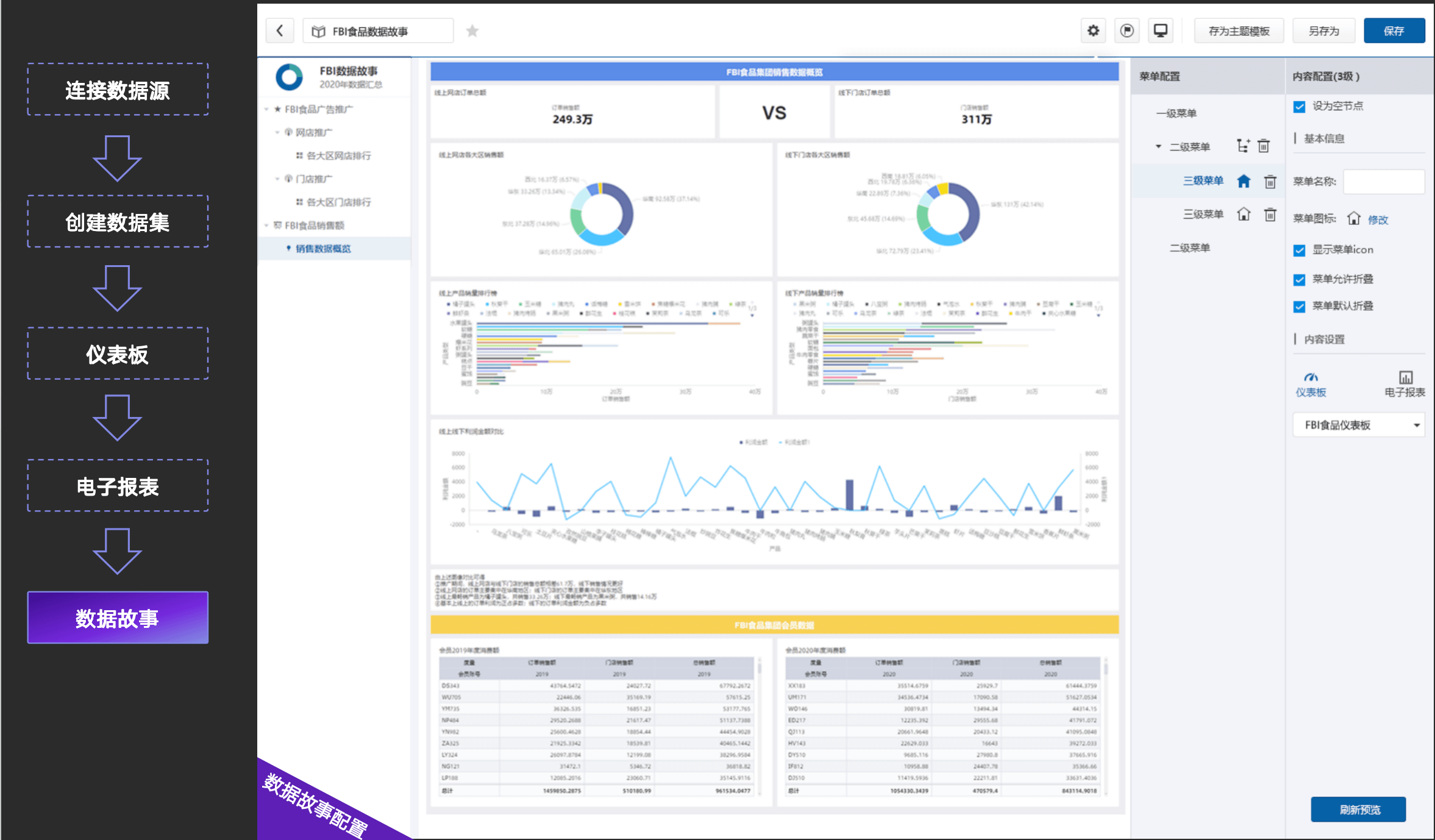1435x840 pixels.
Task: Collapse the FBI食品广告推广 tree node
Action: 266,110
